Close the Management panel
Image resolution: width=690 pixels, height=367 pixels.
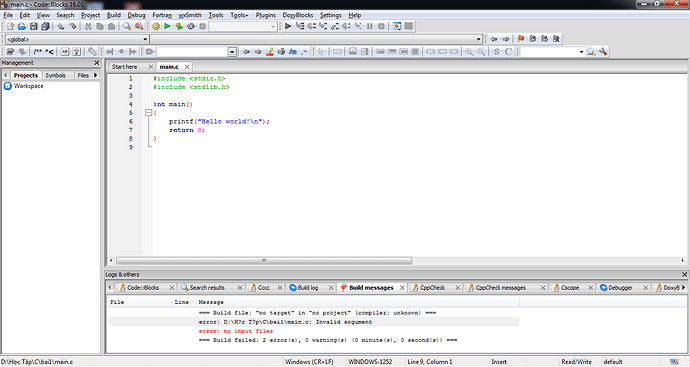[x=97, y=63]
